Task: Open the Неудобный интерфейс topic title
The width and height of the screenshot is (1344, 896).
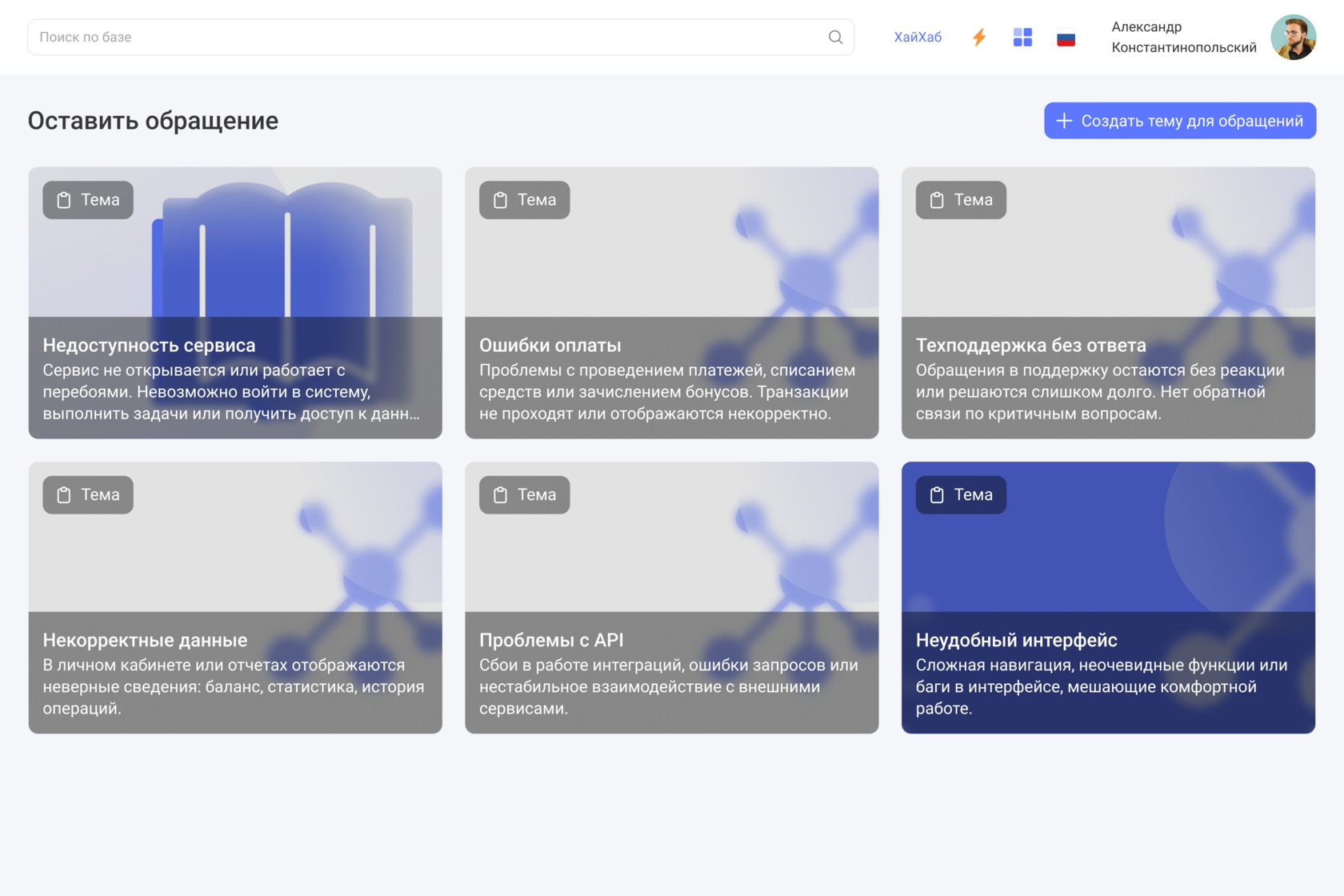Action: coord(1016,640)
